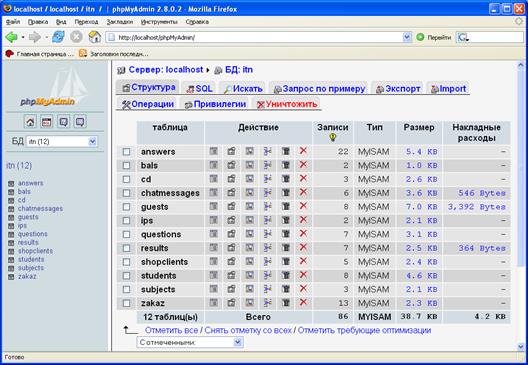This screenshot has width=528, height=365.
Task: Click the Firefox forward arrow button
Action: click(35, 37)
